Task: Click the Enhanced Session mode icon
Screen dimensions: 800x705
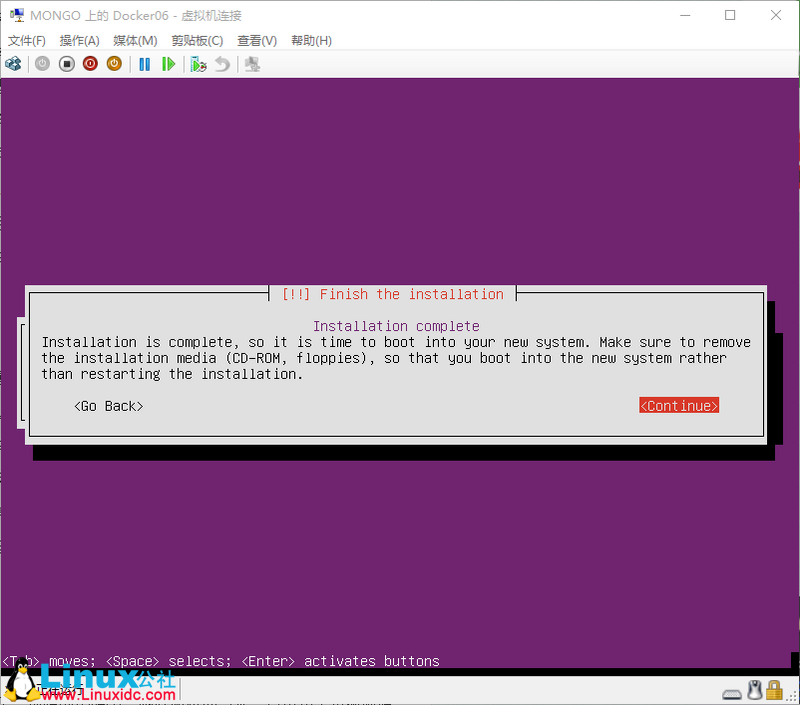Action: [251, 63]
